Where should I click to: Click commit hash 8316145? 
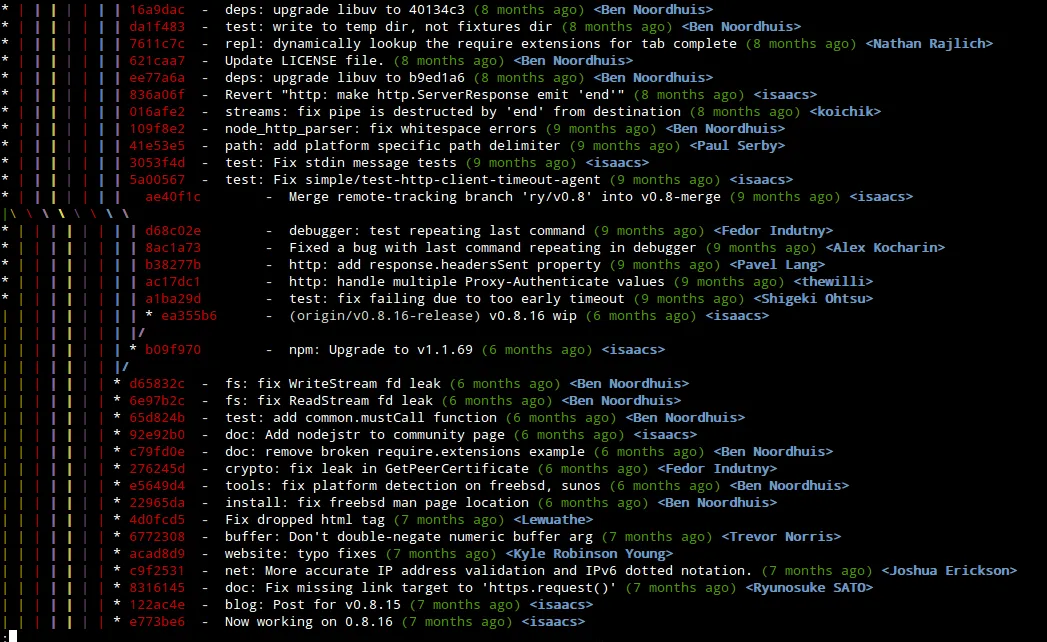157,588
